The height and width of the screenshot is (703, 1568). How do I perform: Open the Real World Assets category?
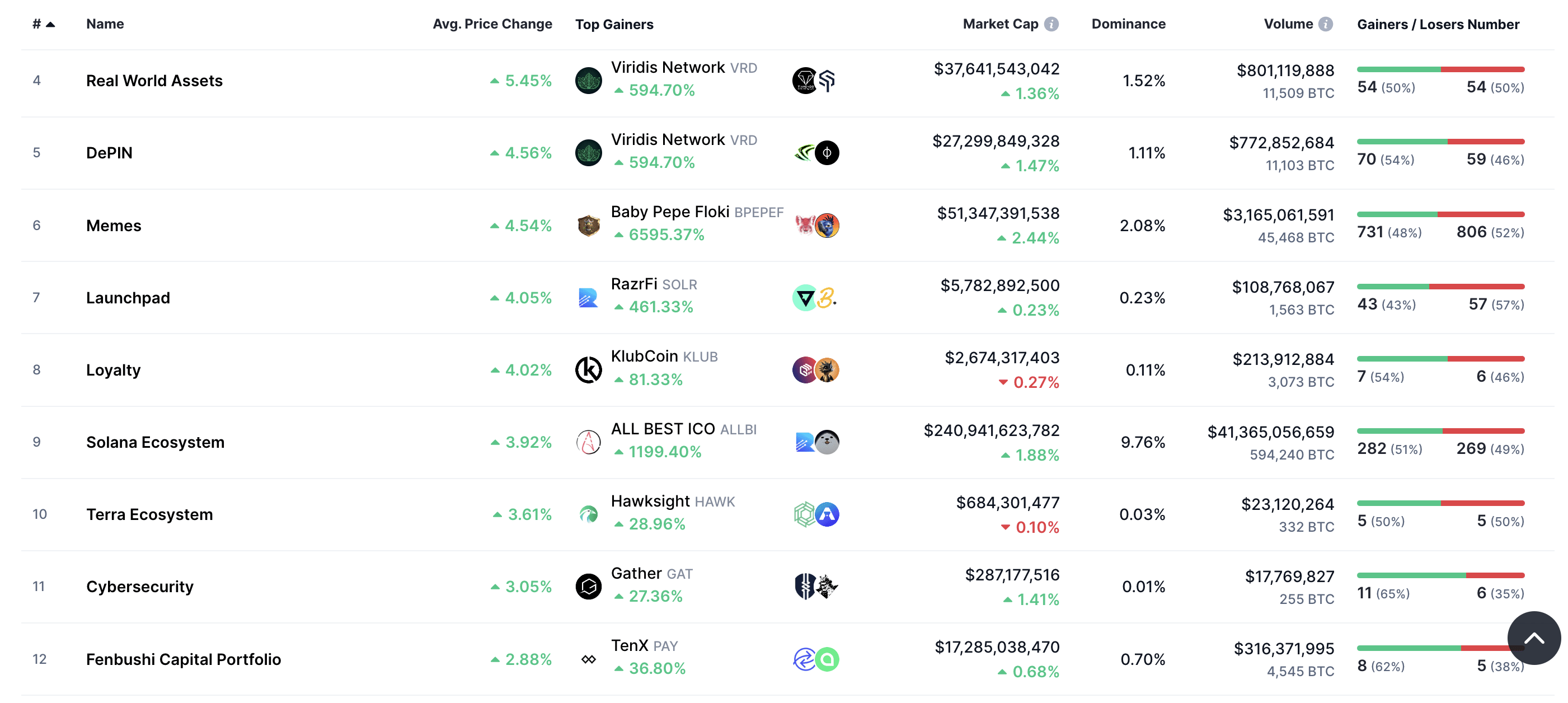point(154,81)
